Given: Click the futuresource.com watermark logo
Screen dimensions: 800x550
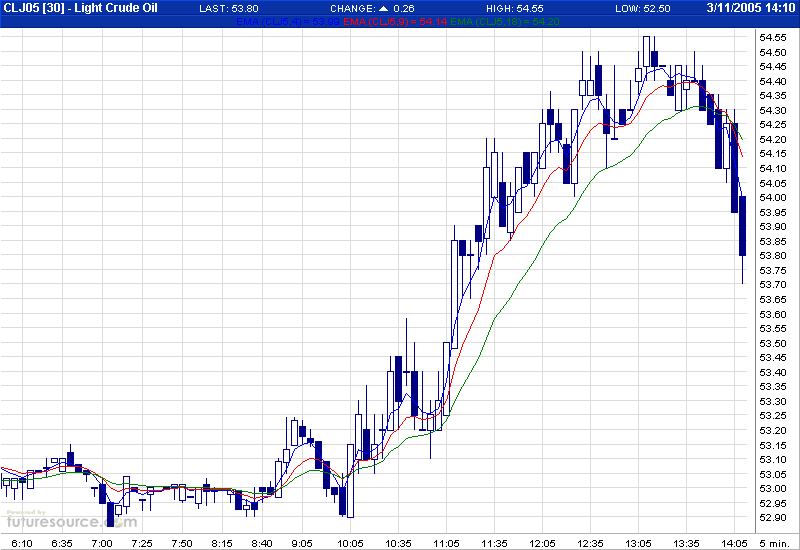Looking at the screenshot, I should tap(42, 520).
